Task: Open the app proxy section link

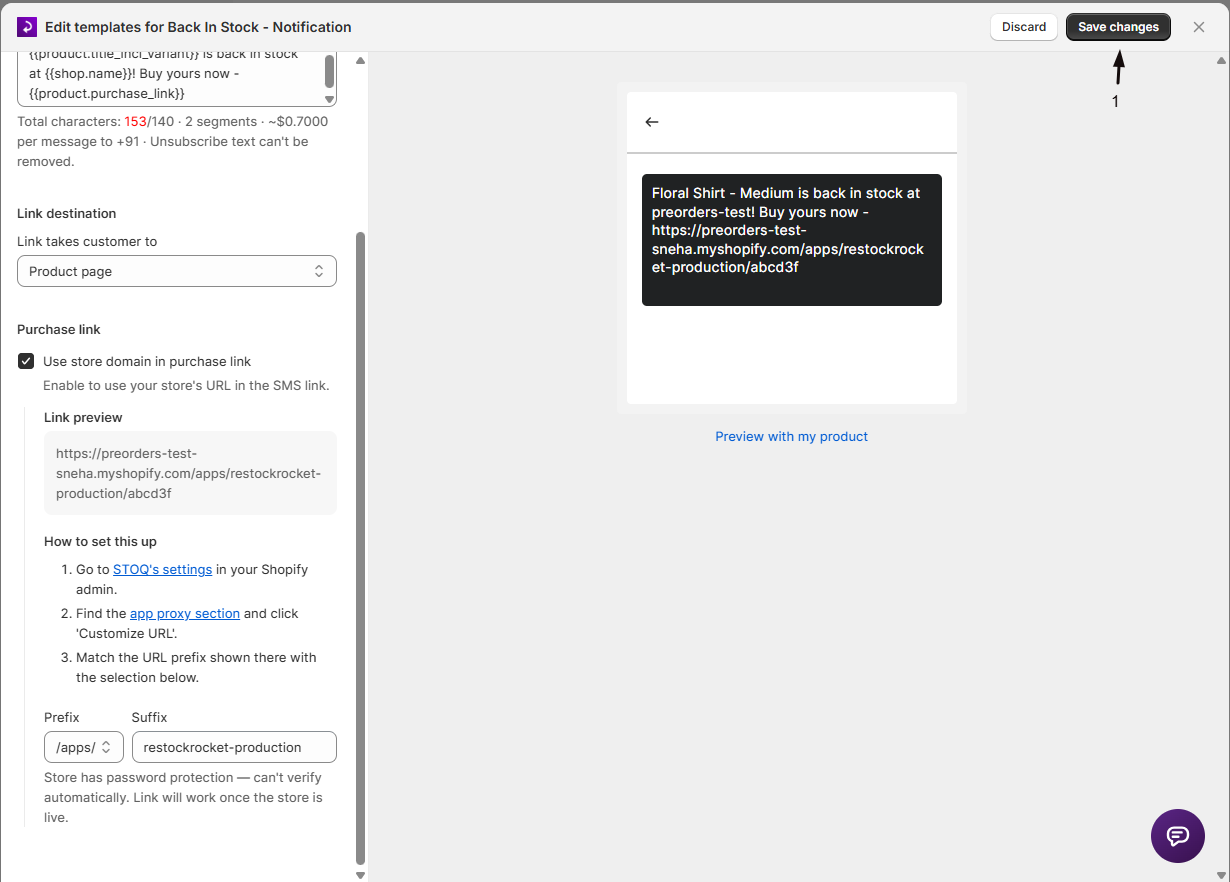Action: (x=185, y=613)
